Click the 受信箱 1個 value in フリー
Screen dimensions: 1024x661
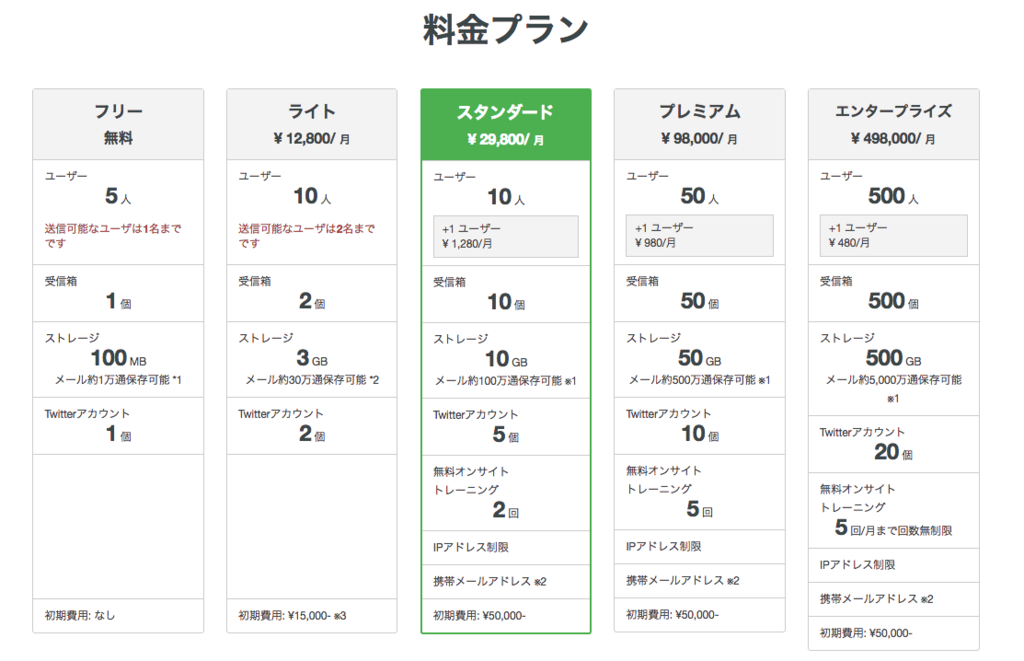(x=118, y=301)
